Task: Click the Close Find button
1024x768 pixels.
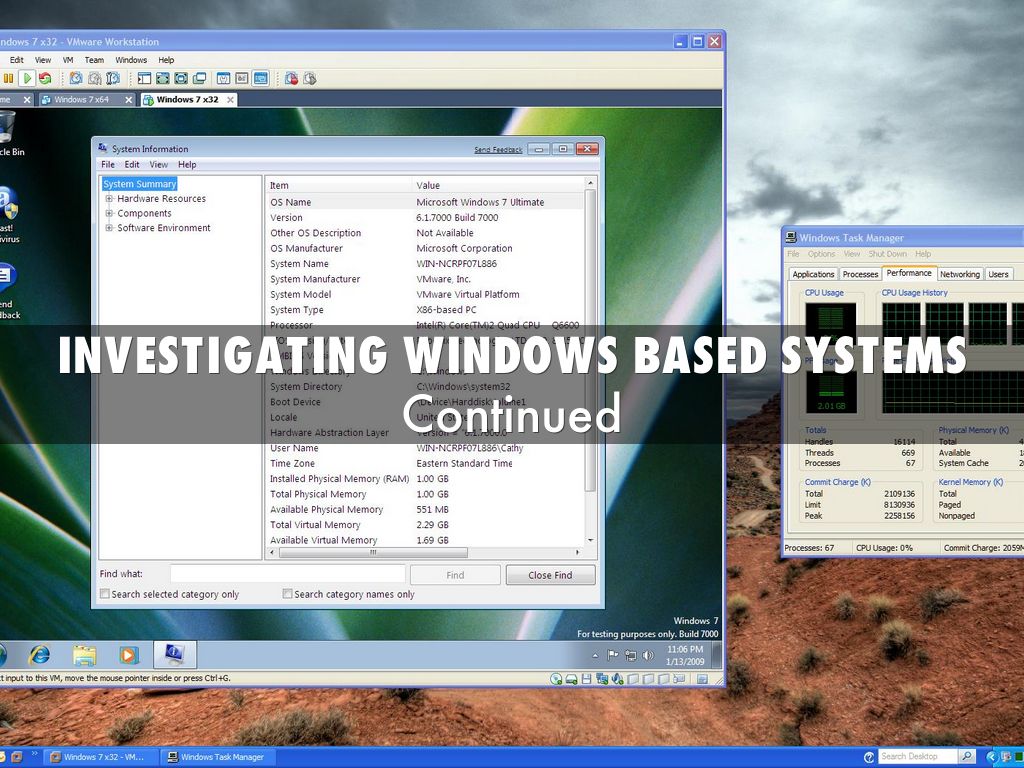Action: click(x=550, y=575)
